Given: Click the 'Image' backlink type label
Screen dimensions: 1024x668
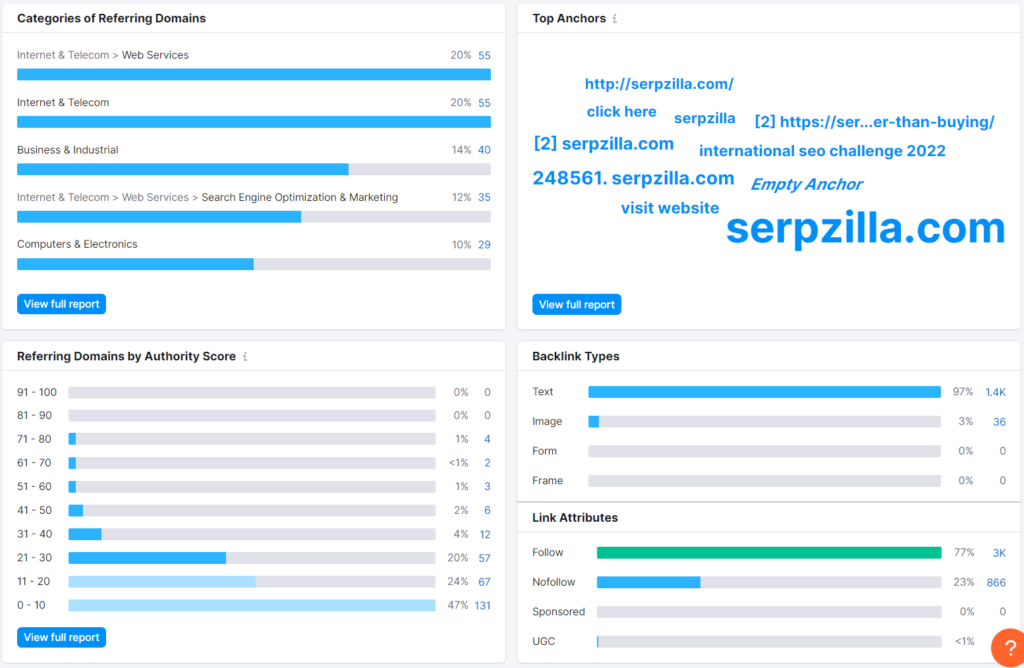Looking at the screenshot, I should [547, 422].
